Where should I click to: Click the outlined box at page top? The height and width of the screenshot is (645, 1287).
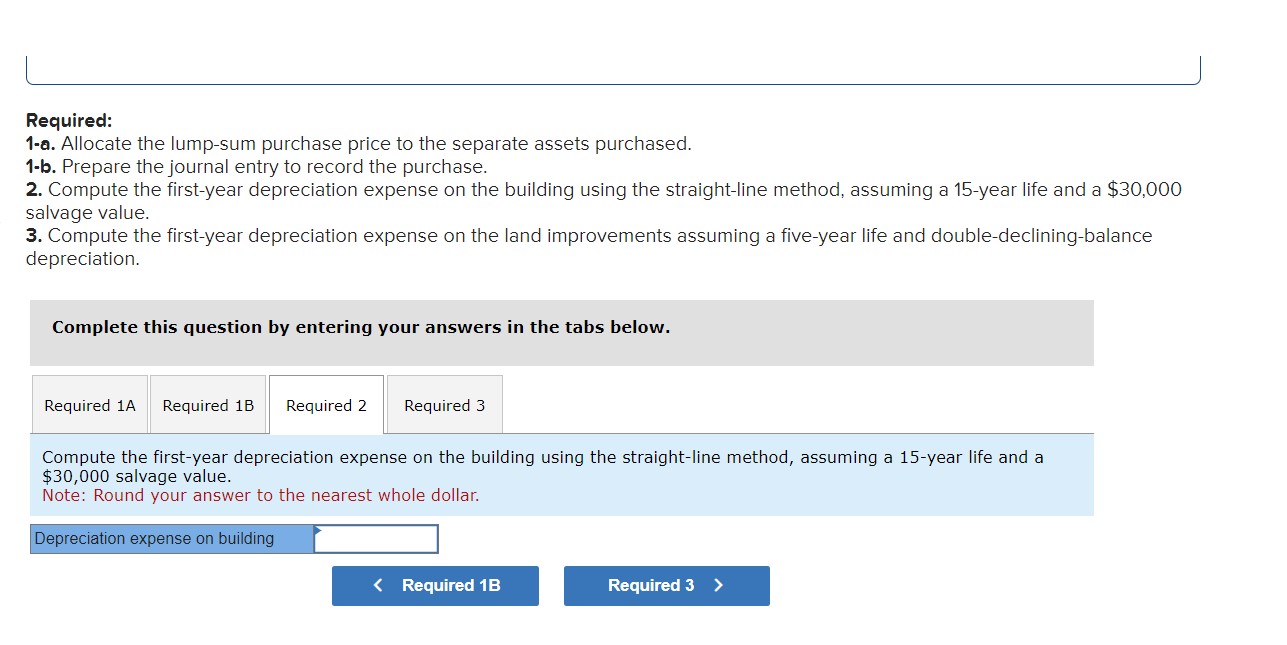point(612,72)
